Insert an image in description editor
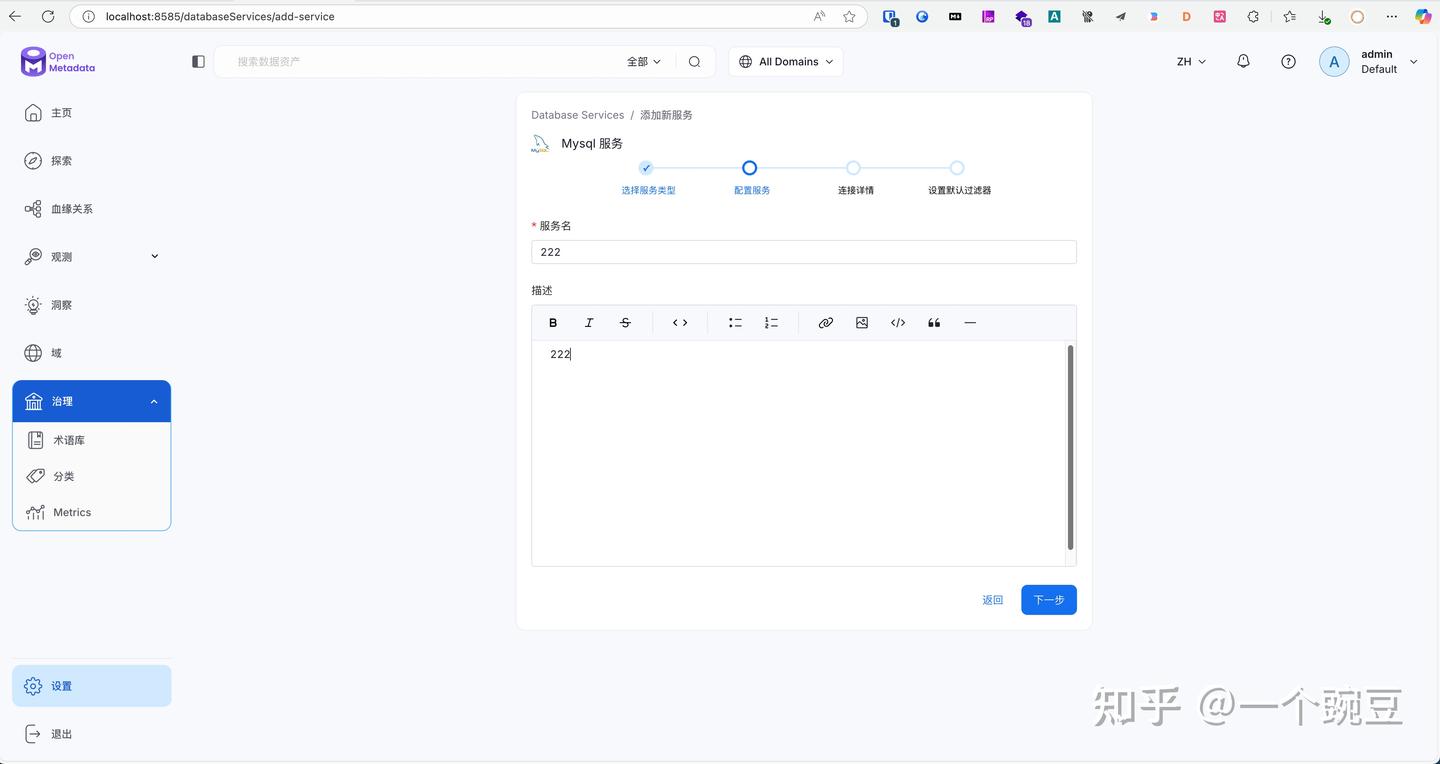Viewport: 1440px width, 764px height. pyautogui.click(x=862, y=323)
